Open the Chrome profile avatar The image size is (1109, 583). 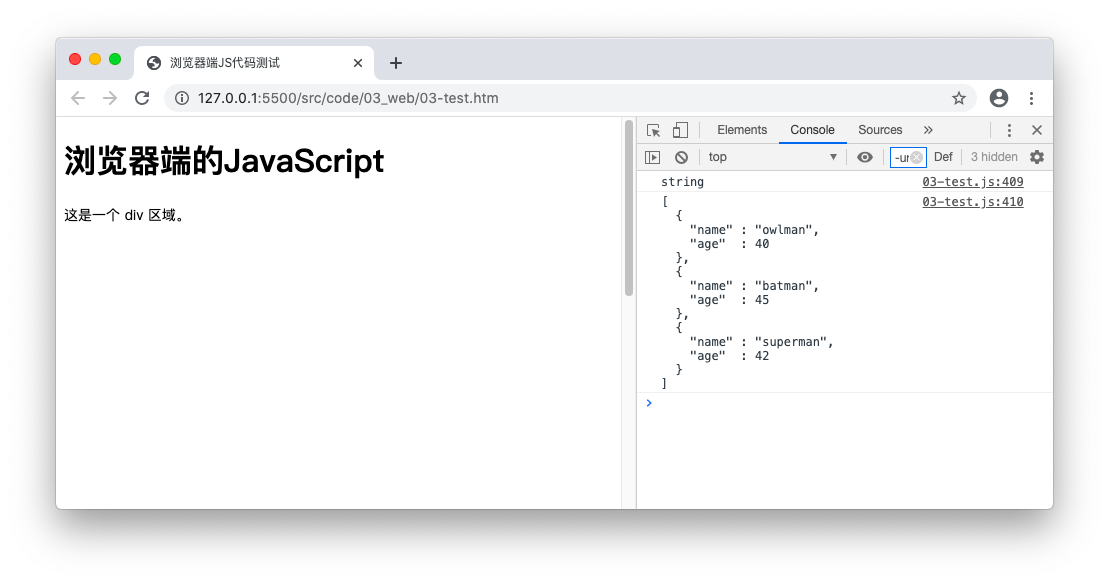tap(999, 98)
